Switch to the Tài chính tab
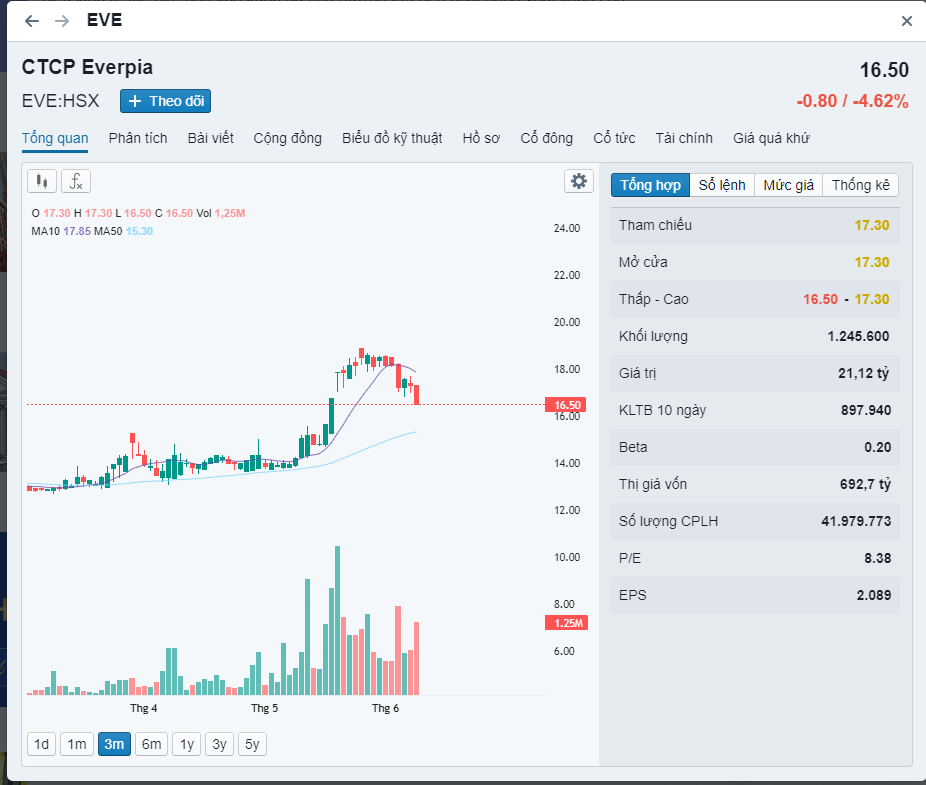Screen dimensions: 926x785 point(684,138)
